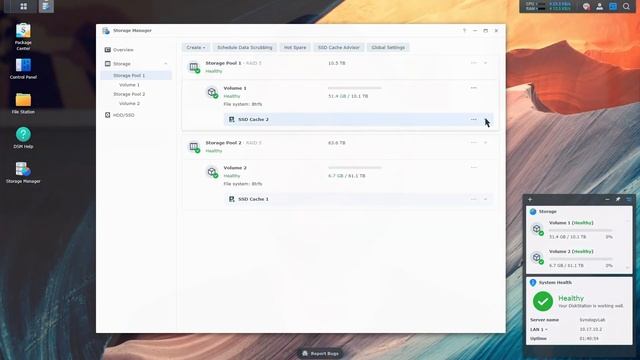Viewport: 640px width, 360px height.
Task: Open HDD/SSD in the sidebar
Action: (x=120, y=115)
